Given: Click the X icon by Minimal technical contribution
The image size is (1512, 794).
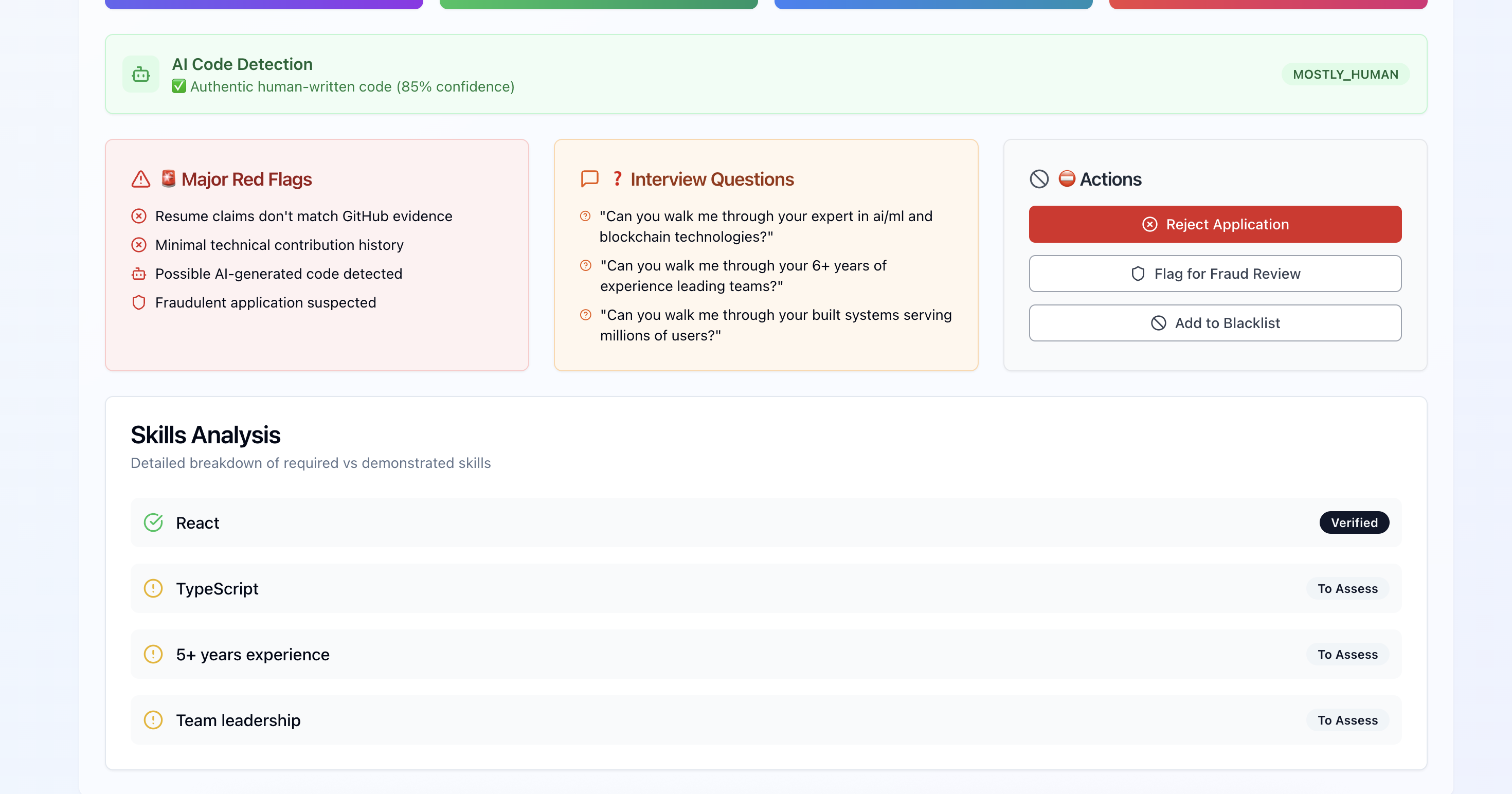Looking at the screenshot, I should 138,245.
